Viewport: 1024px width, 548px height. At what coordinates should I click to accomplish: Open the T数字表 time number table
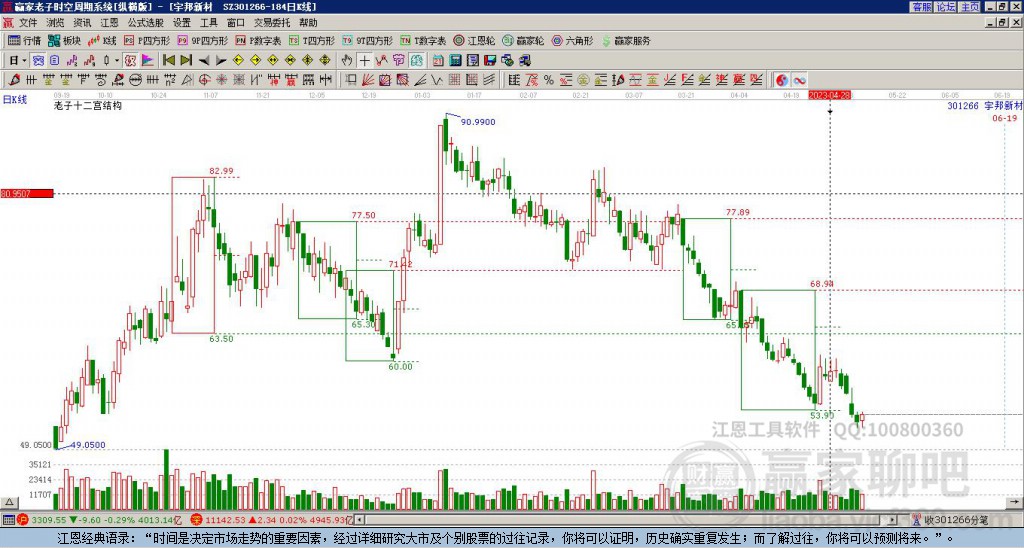click(423, 40)
